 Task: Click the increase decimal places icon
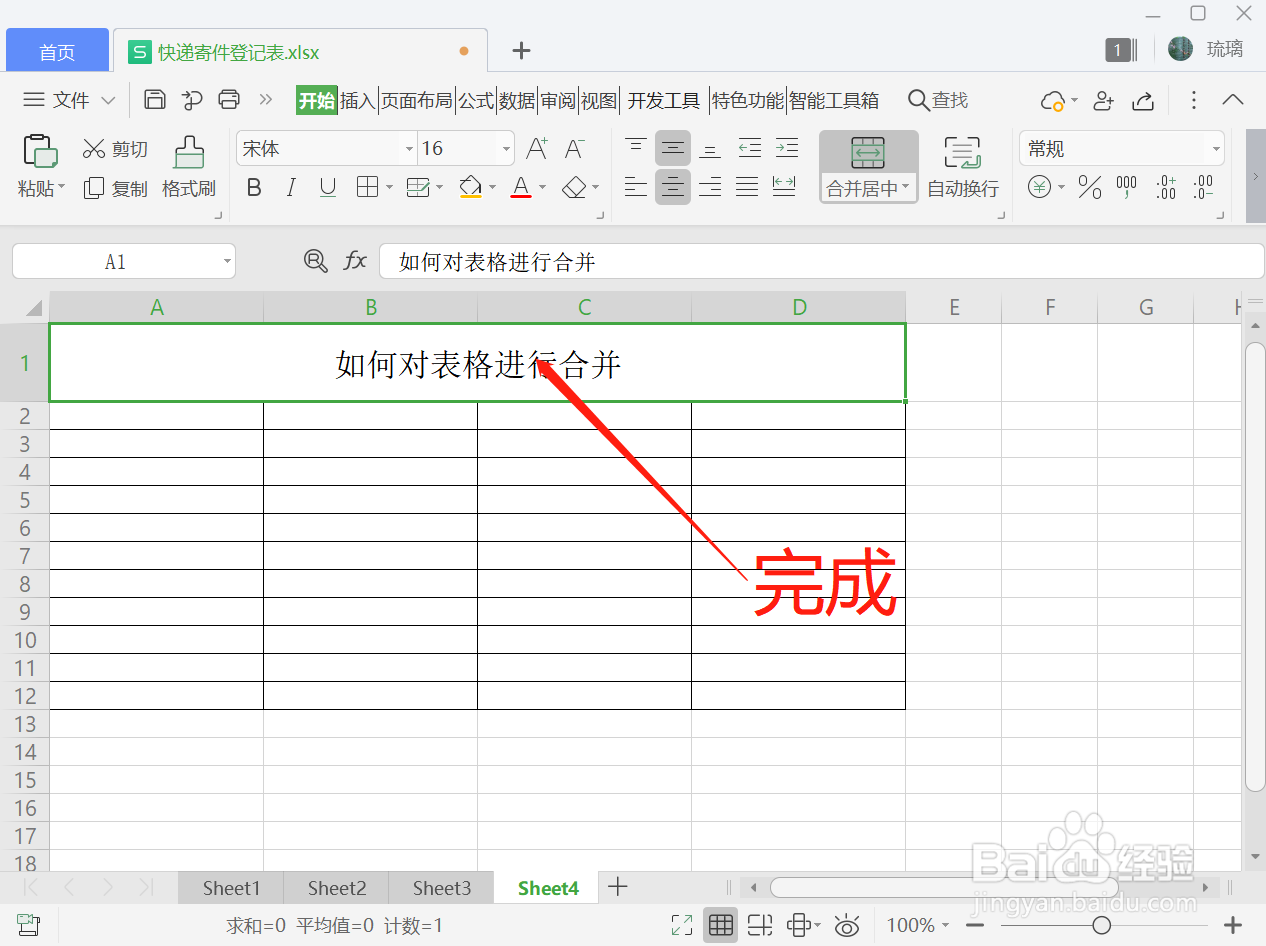[1165, 186]
